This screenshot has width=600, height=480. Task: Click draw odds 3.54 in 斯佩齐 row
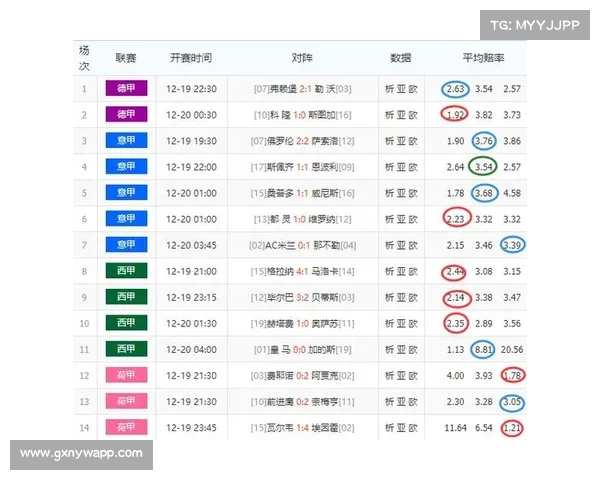(484, 167)
